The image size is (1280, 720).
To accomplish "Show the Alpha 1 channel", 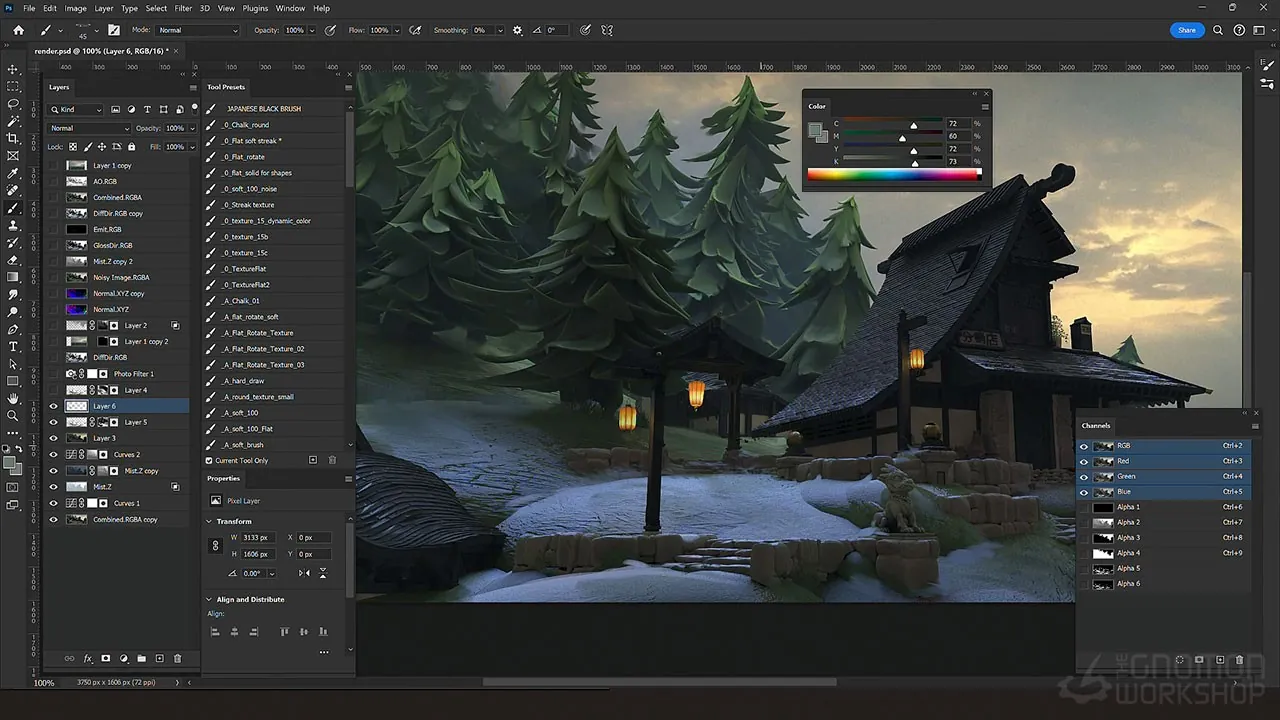I will (1084, 508).
